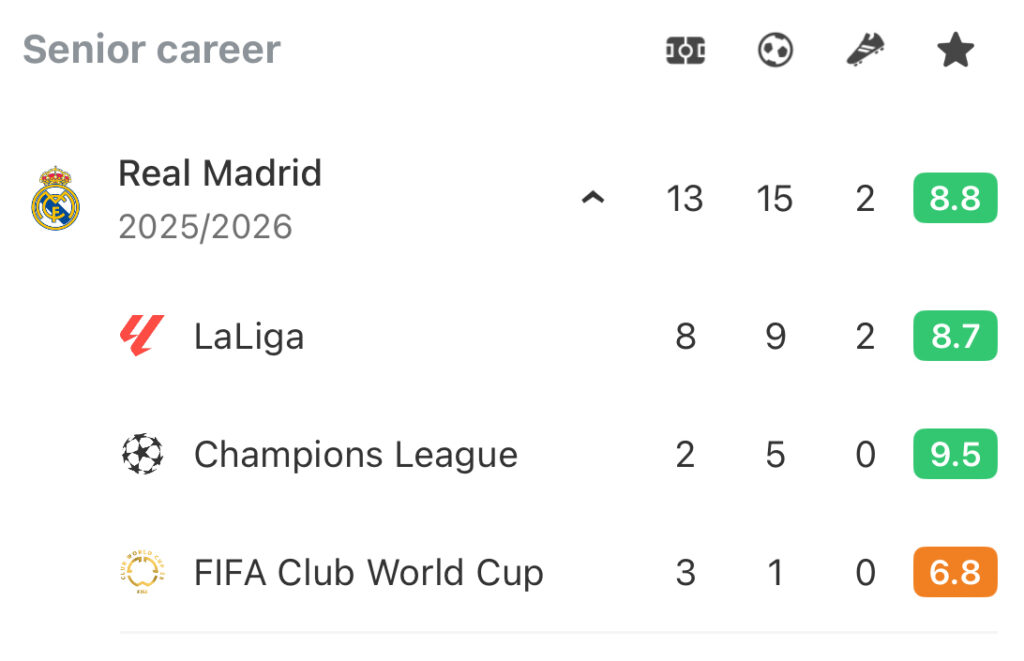
Task: Click the LaLiga logo icon
Action: [142, 337]
